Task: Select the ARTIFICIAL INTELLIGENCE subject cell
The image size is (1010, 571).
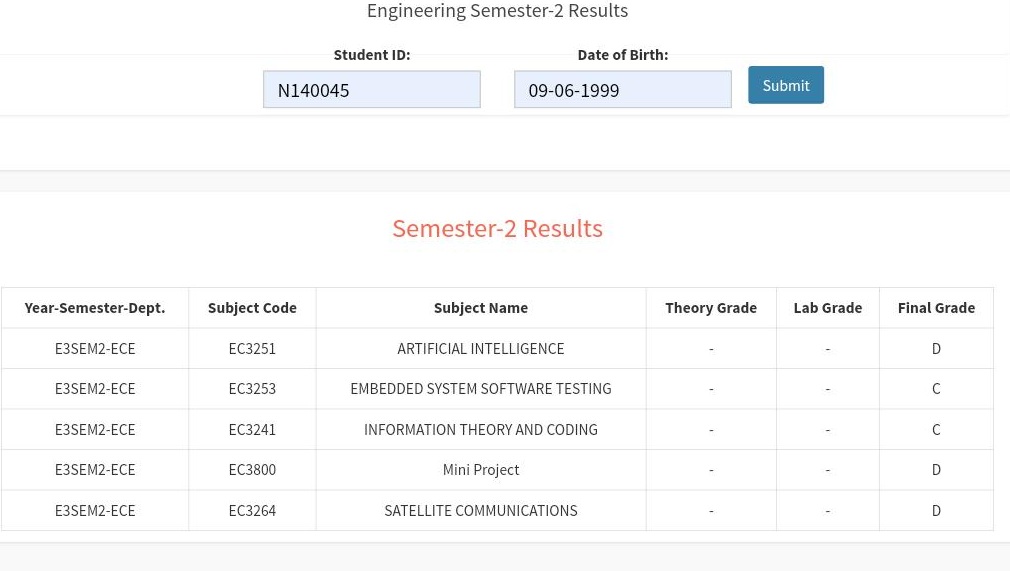Action: [x=481, y=349]
